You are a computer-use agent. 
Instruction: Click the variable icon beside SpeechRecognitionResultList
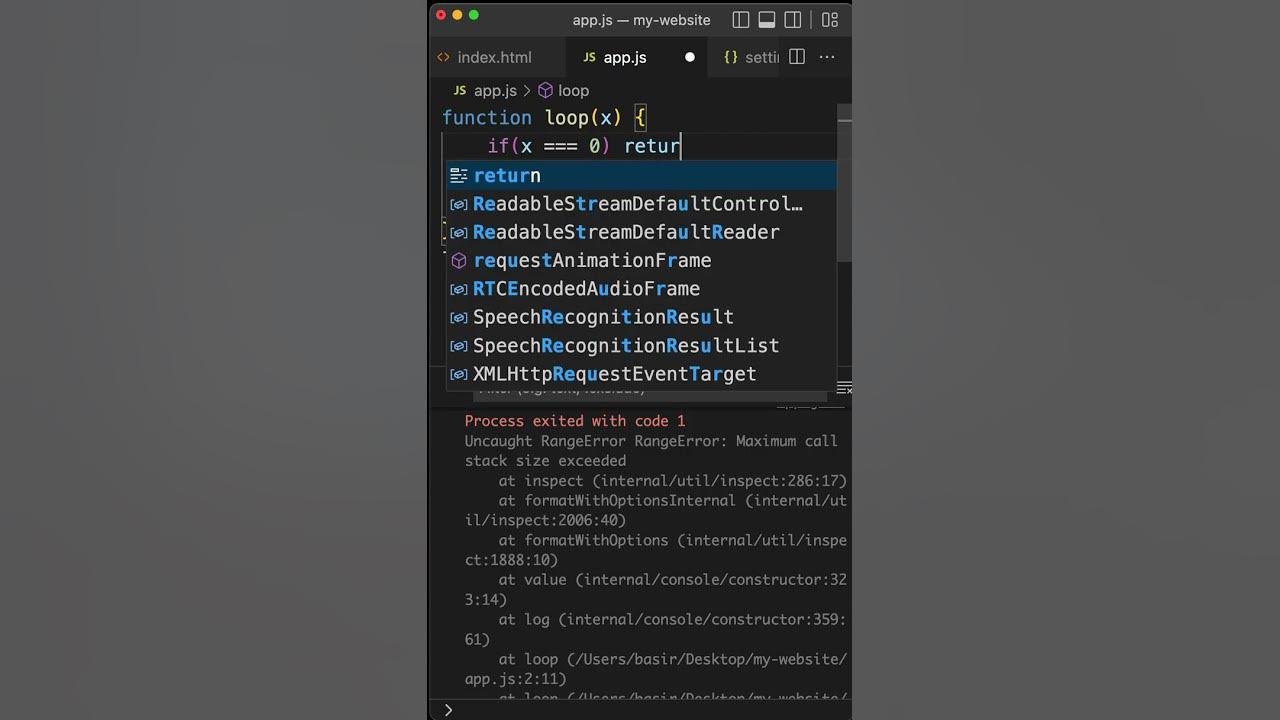[459, 346]
